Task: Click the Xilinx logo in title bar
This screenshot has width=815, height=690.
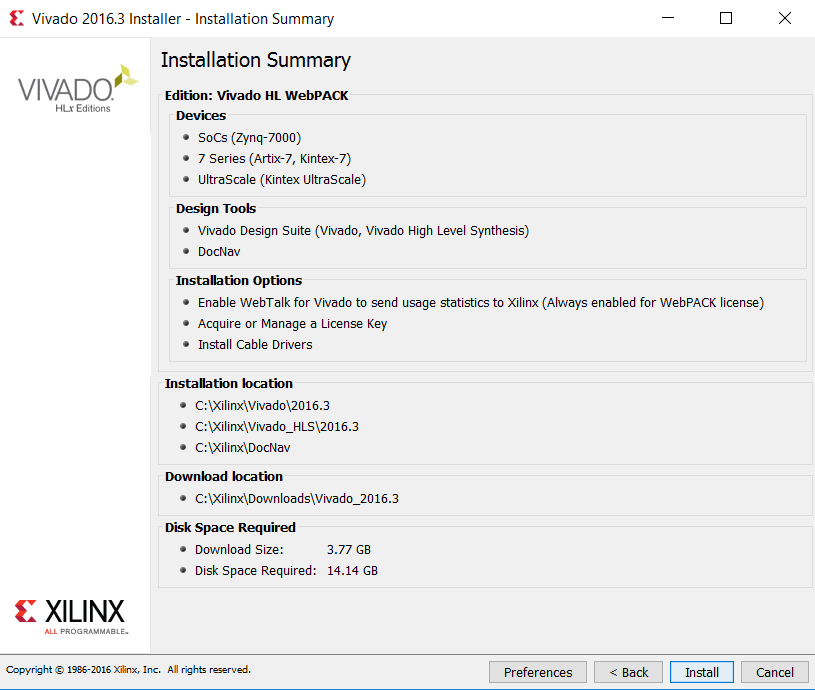Action: [17, 19]
